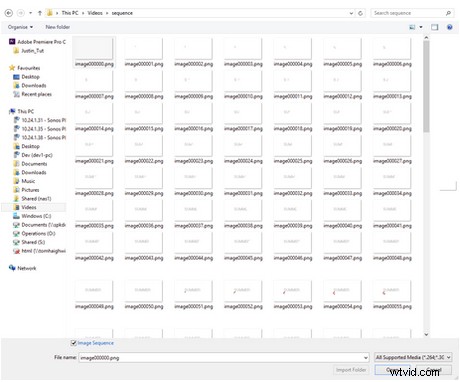Click the File name input field
Image resolution: width=460 pixels, height=382 pixels.
[x=221, y=358]
